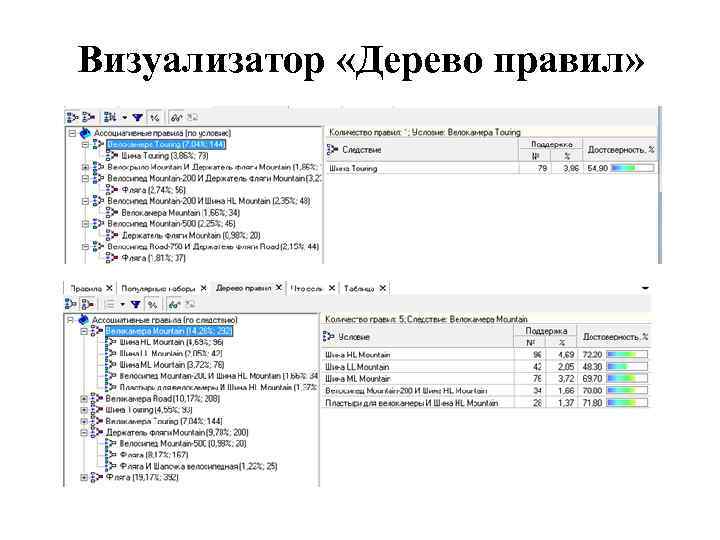Switch upper tree to group by consequence icon
Image resolution: width=720 pixels, height=540 pixels.
[89, 118]
